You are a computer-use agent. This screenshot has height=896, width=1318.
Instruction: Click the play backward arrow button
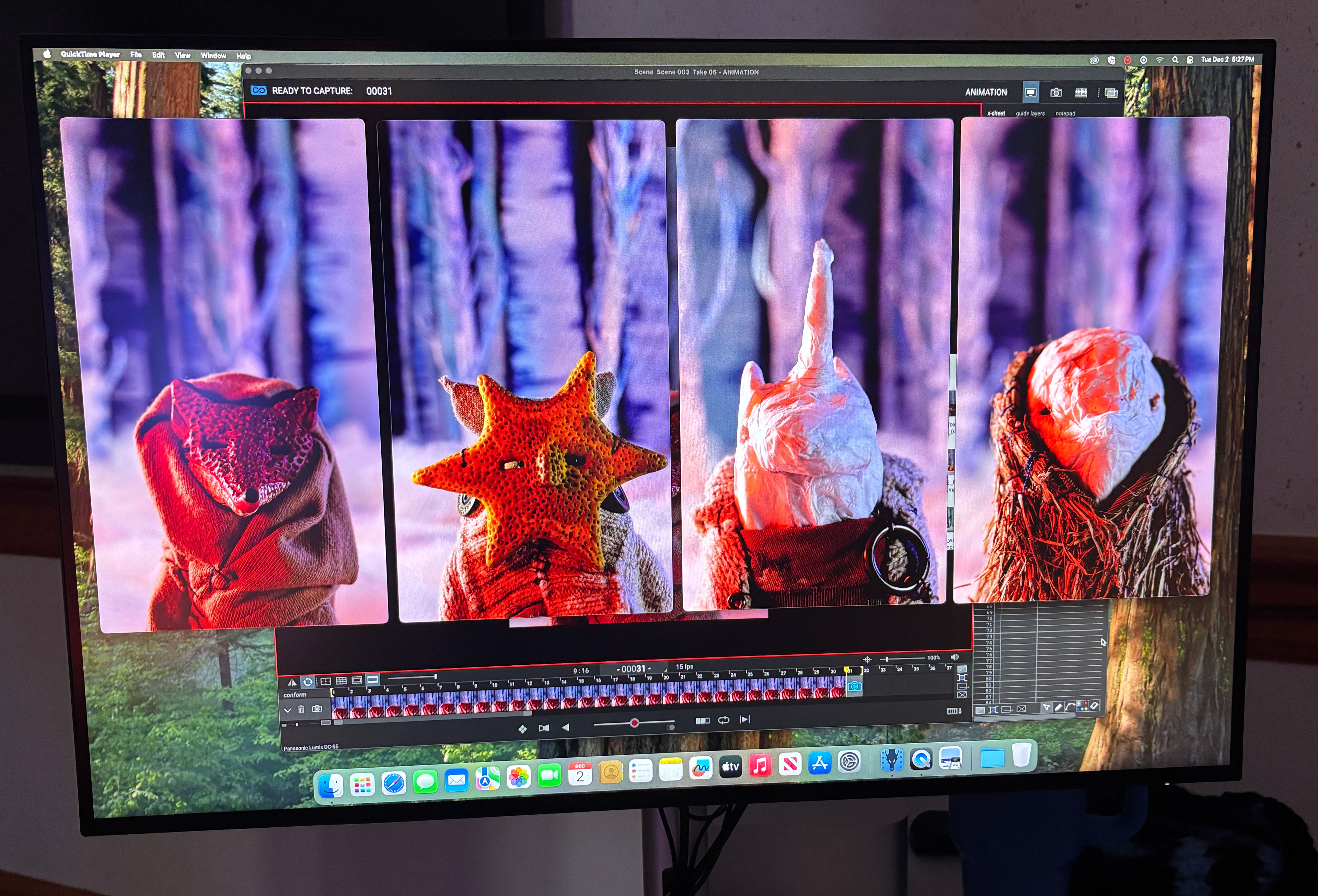(x=565, y=727)
